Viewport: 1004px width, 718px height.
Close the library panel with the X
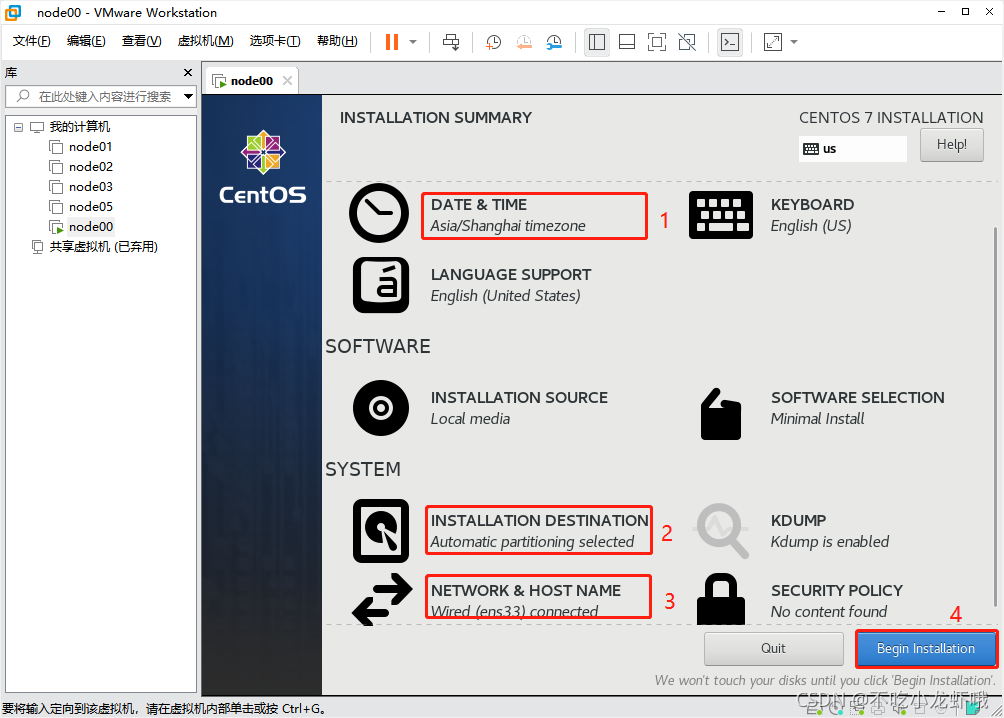tap(188, 72)
